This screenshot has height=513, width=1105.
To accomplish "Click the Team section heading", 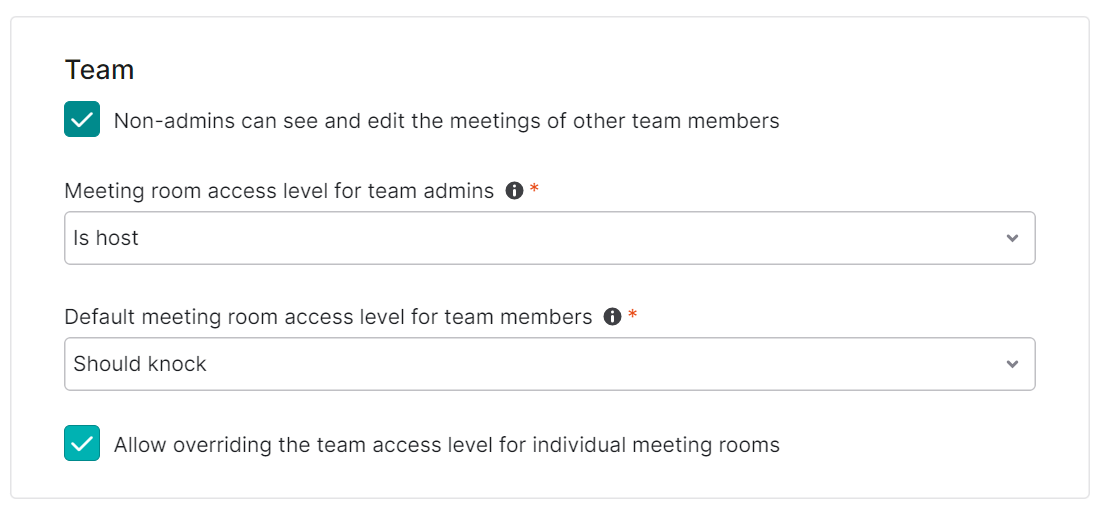I will point(99,70).
